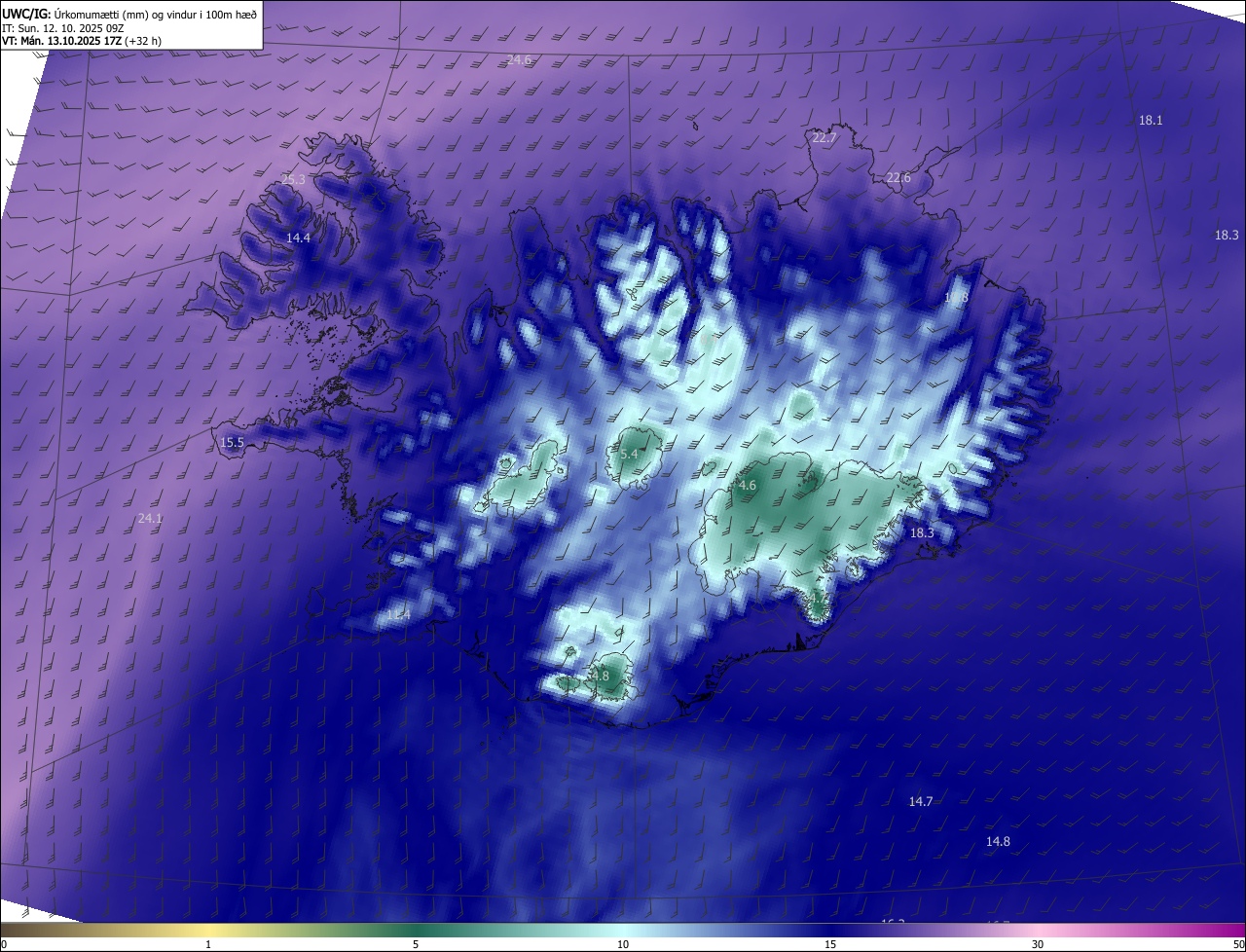This screenshot has height=952, width=1246.
Task: Click the colorbar tick label 1
Action: [x=208, y=944]
